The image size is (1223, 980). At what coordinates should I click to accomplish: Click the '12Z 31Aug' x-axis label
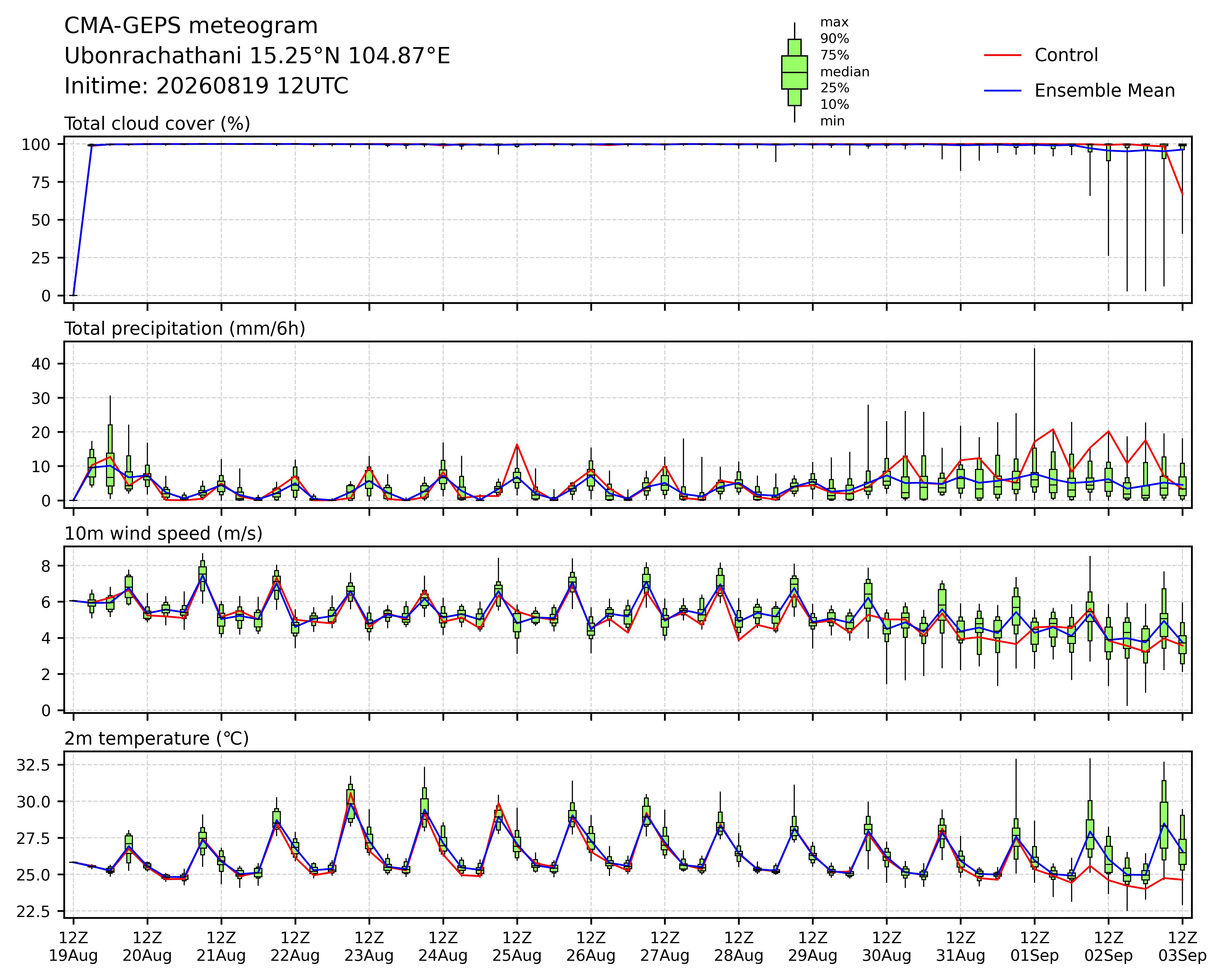pos(960,947)
